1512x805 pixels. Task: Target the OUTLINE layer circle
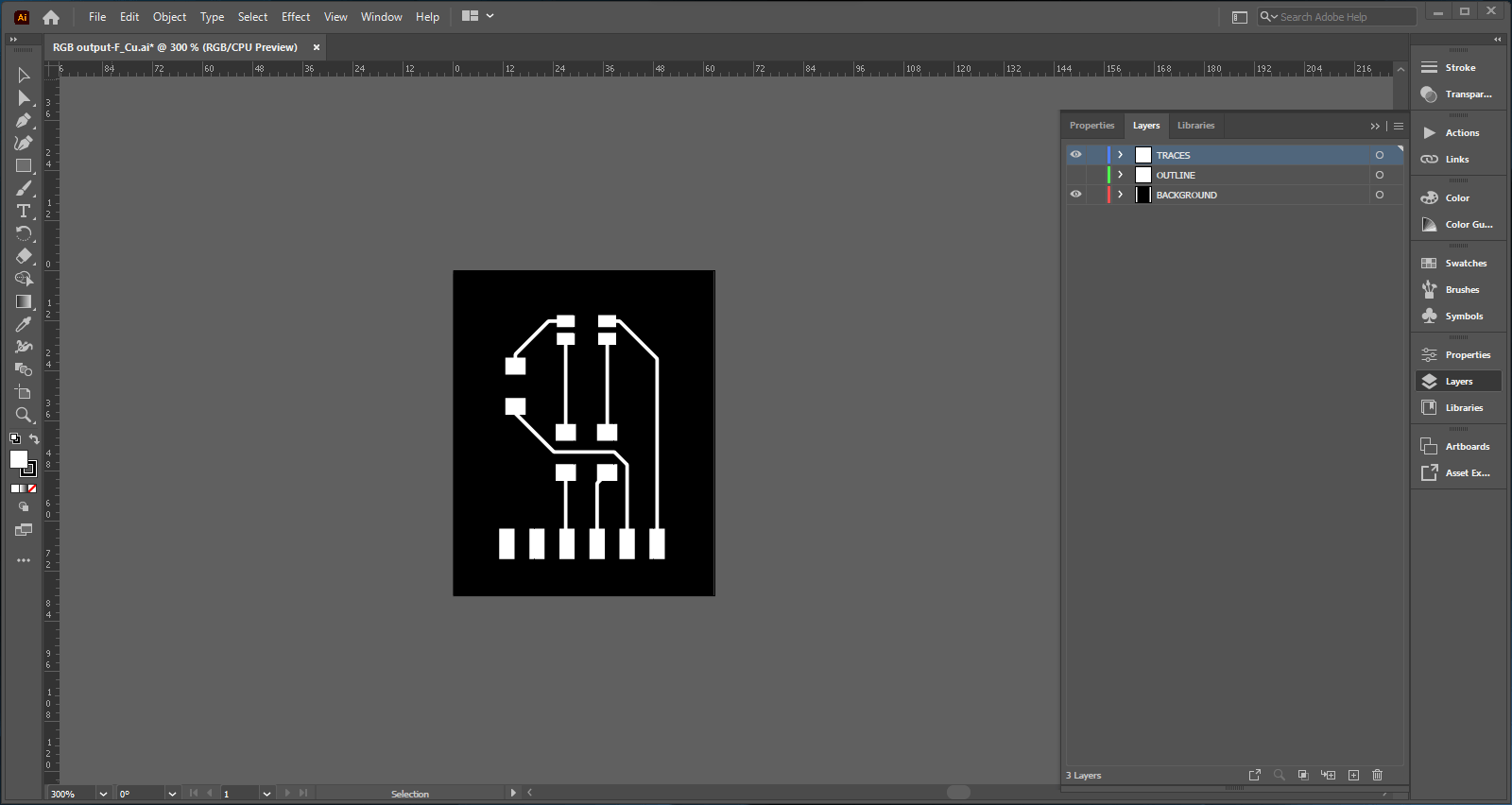pos(1380,175)
